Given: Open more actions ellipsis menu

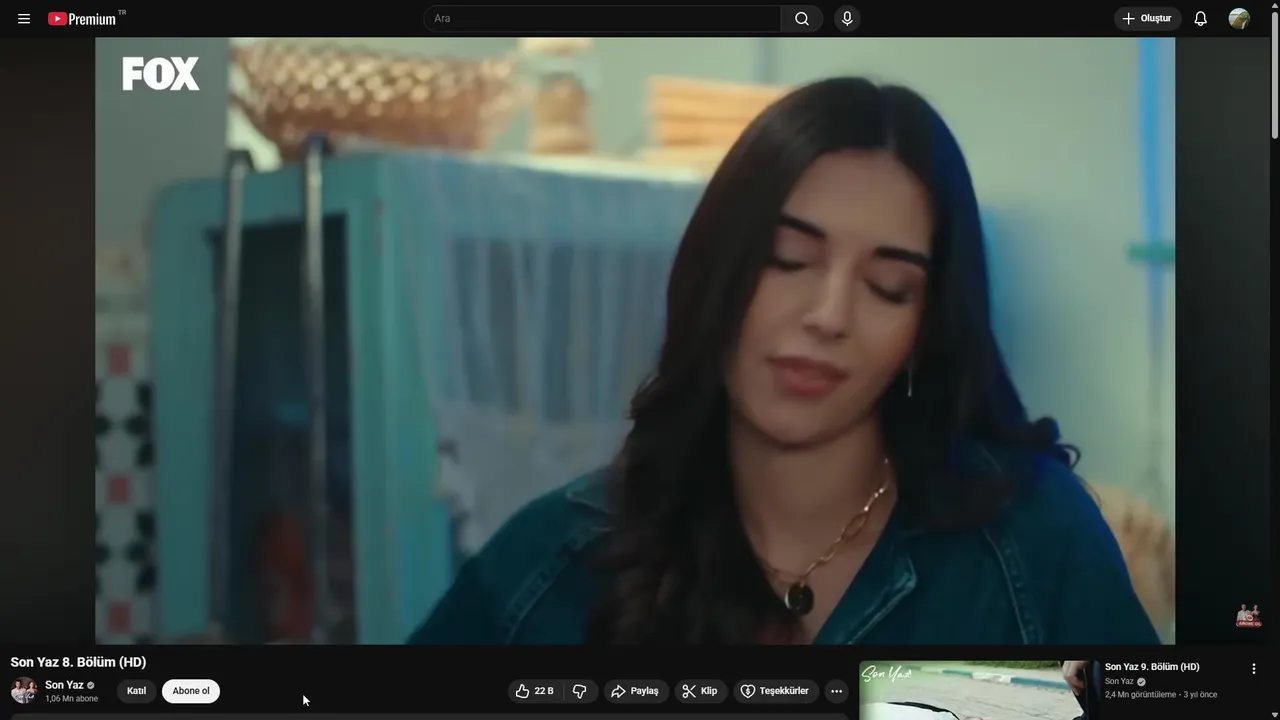Looking at the screenshot, I should pyautogui.click(x=837, y=691).
